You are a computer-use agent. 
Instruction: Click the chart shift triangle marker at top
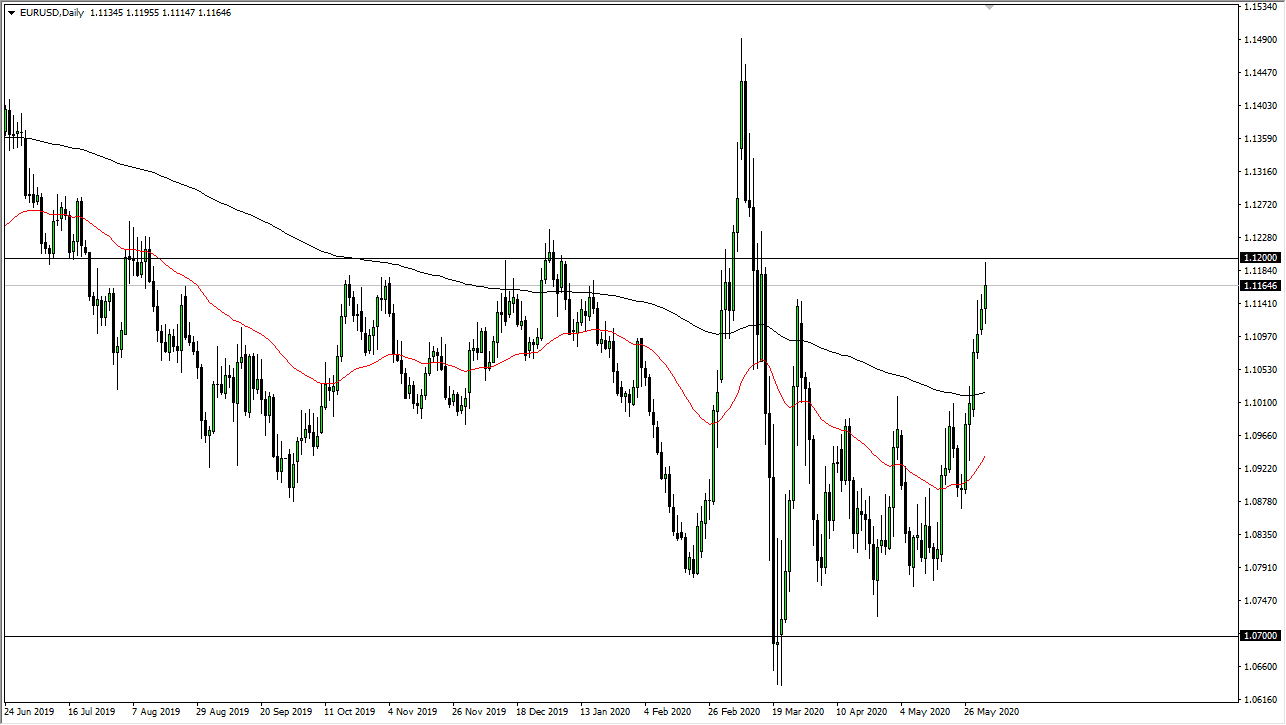click(x=990, y=8)
